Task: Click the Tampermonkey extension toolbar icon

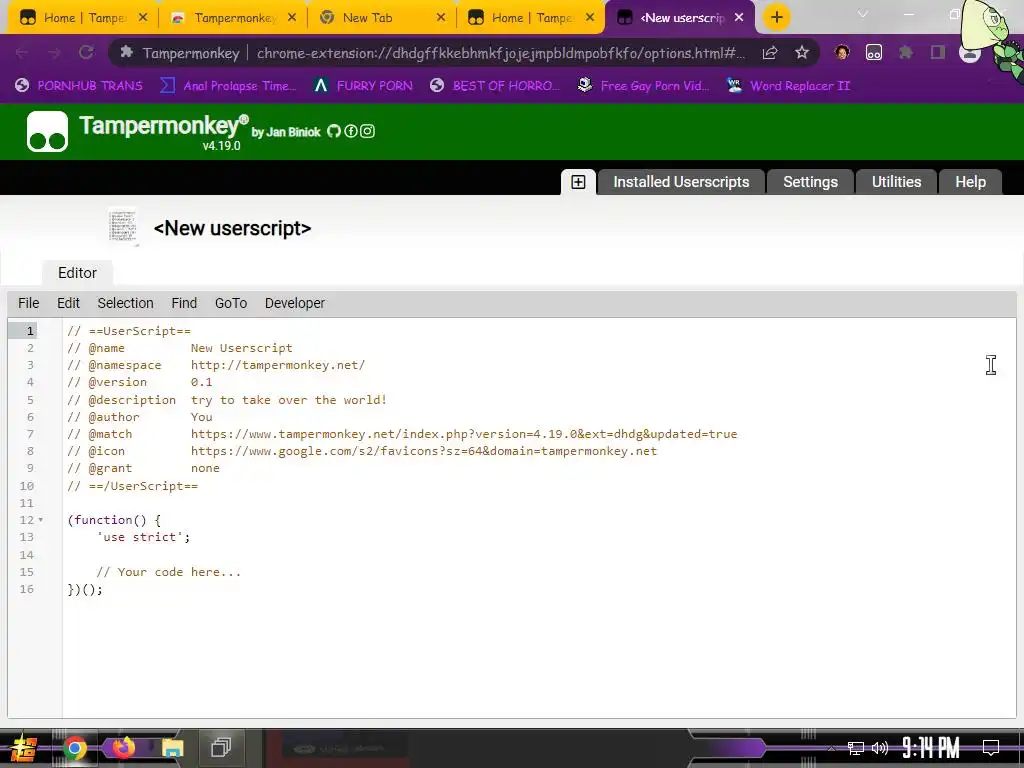Action: click(874, 53)
